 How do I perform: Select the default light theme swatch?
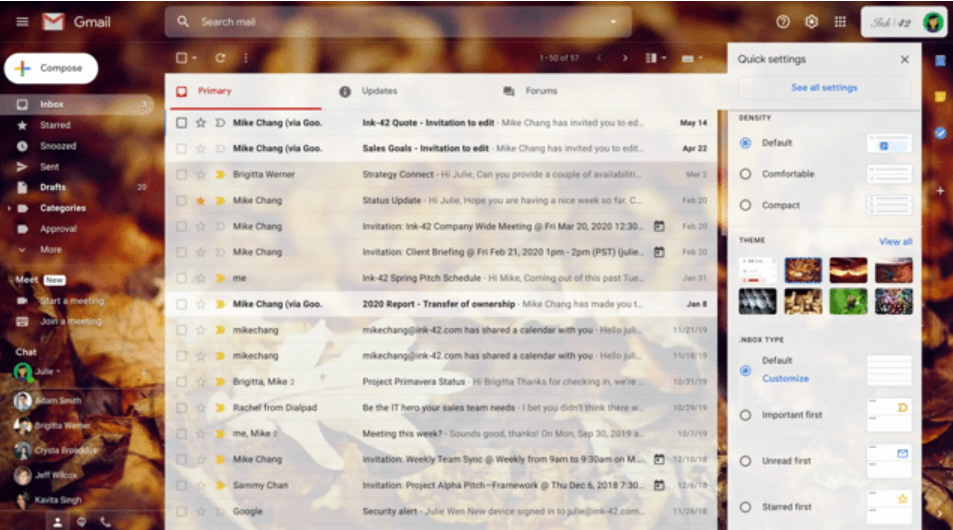[x=757, y=270]
